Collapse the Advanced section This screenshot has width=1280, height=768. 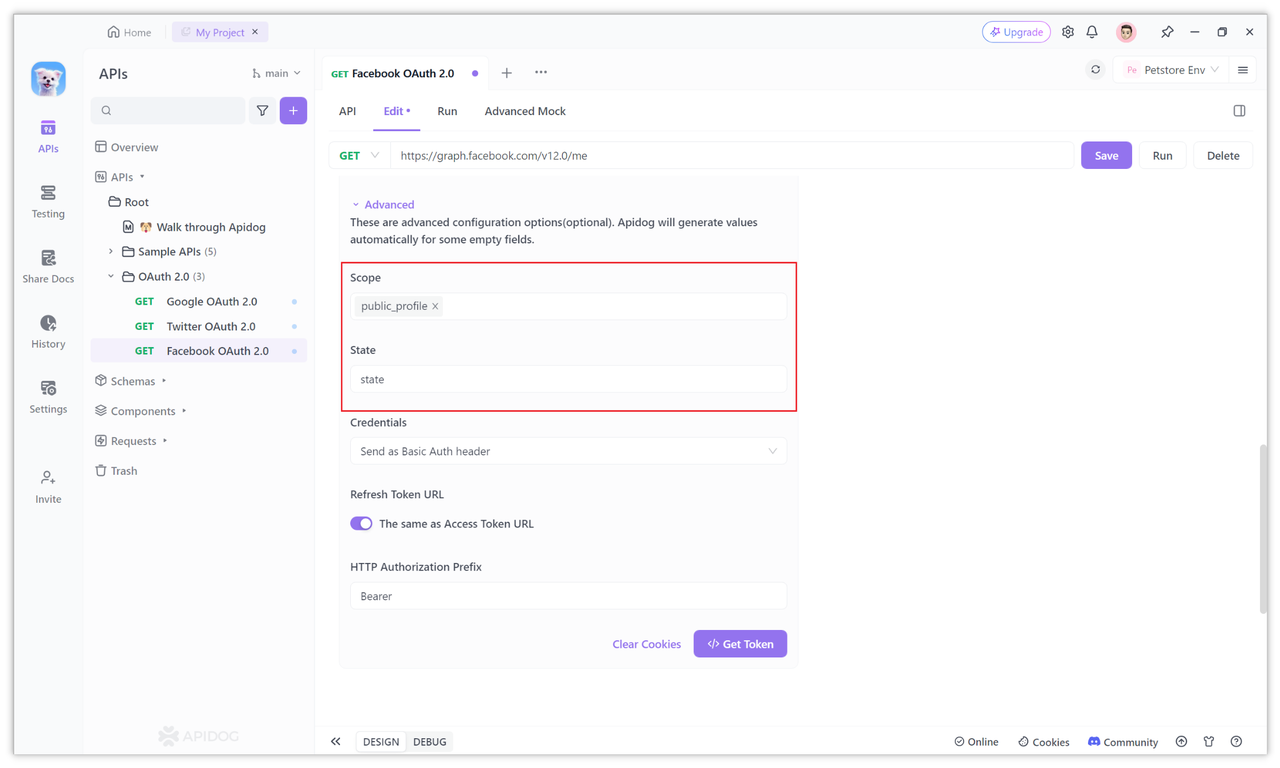click(382, 204)
